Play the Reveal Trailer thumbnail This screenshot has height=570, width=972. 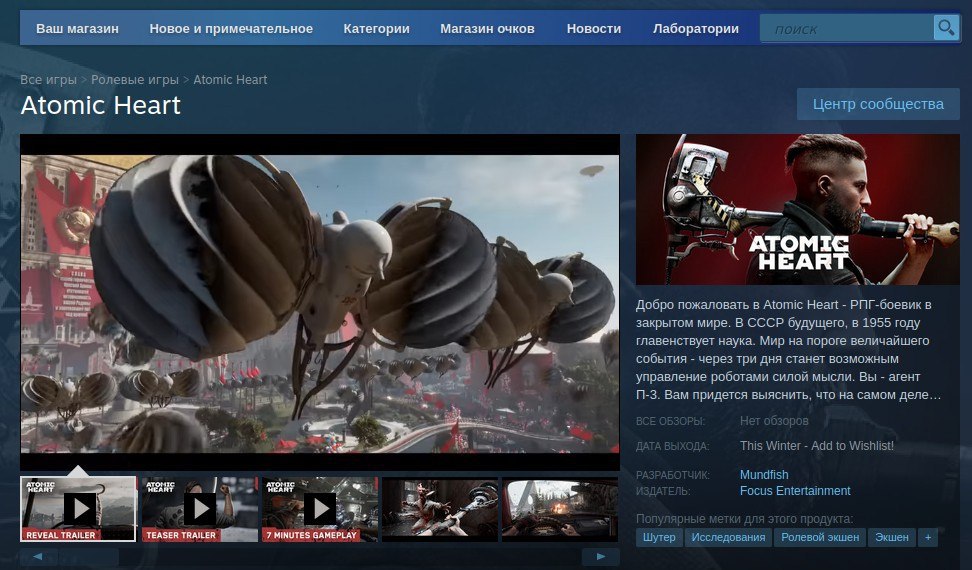[x=78, y=509]
